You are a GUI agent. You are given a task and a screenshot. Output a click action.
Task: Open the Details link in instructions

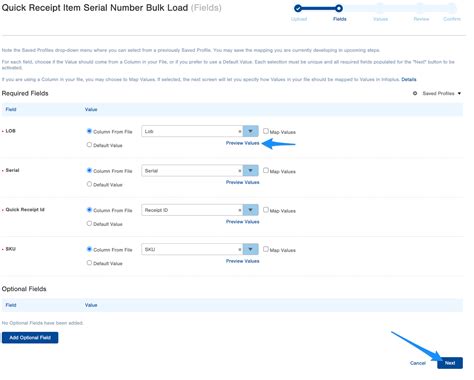click(x=409, y=79)
